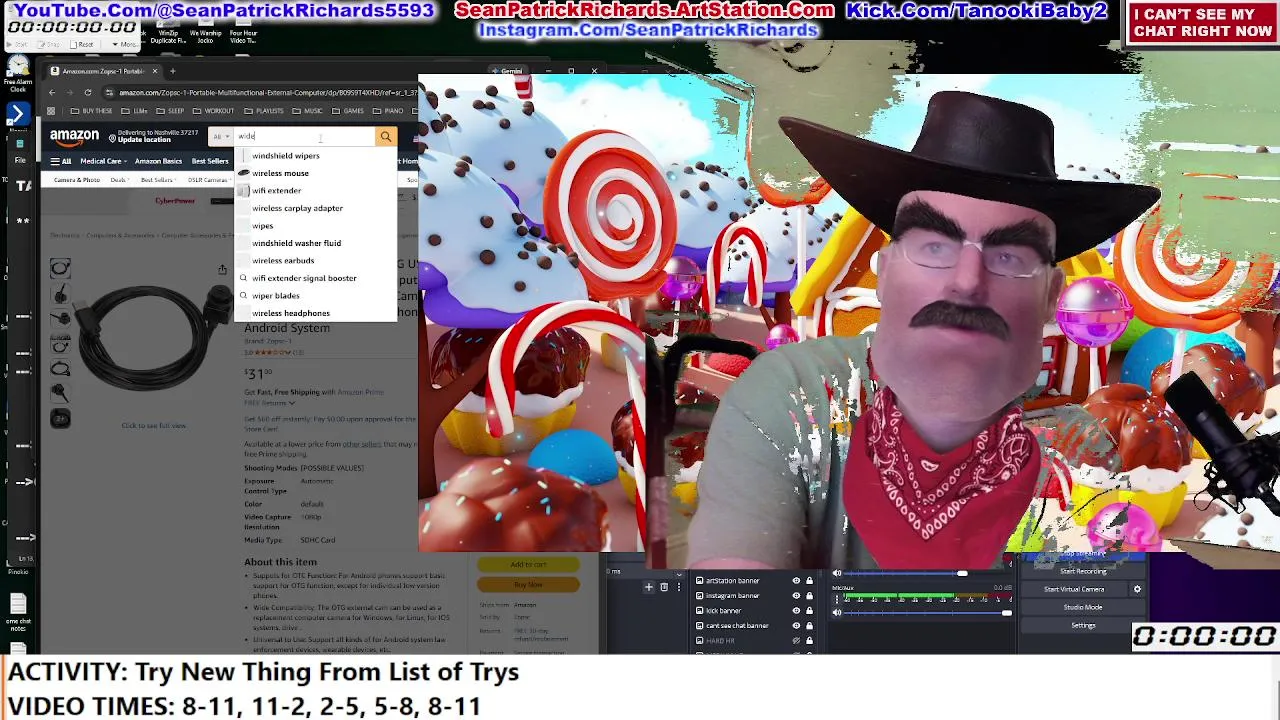Close the Amazon.com Zopsc-1 tab
The image size is (1280, 720).
tap(155, 71)
